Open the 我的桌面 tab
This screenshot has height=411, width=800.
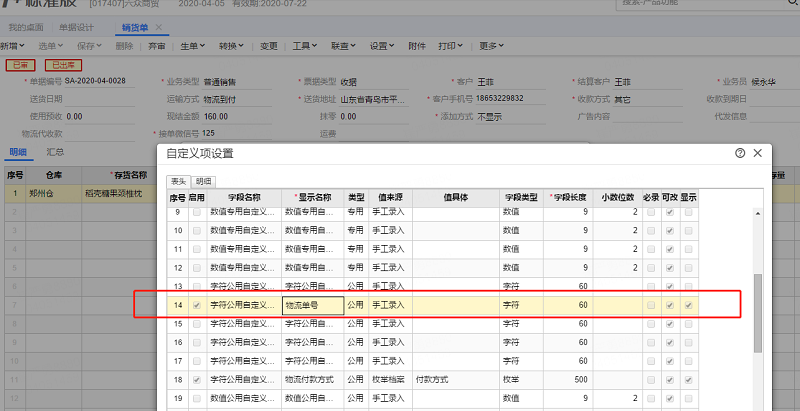[x=27, y=26]
